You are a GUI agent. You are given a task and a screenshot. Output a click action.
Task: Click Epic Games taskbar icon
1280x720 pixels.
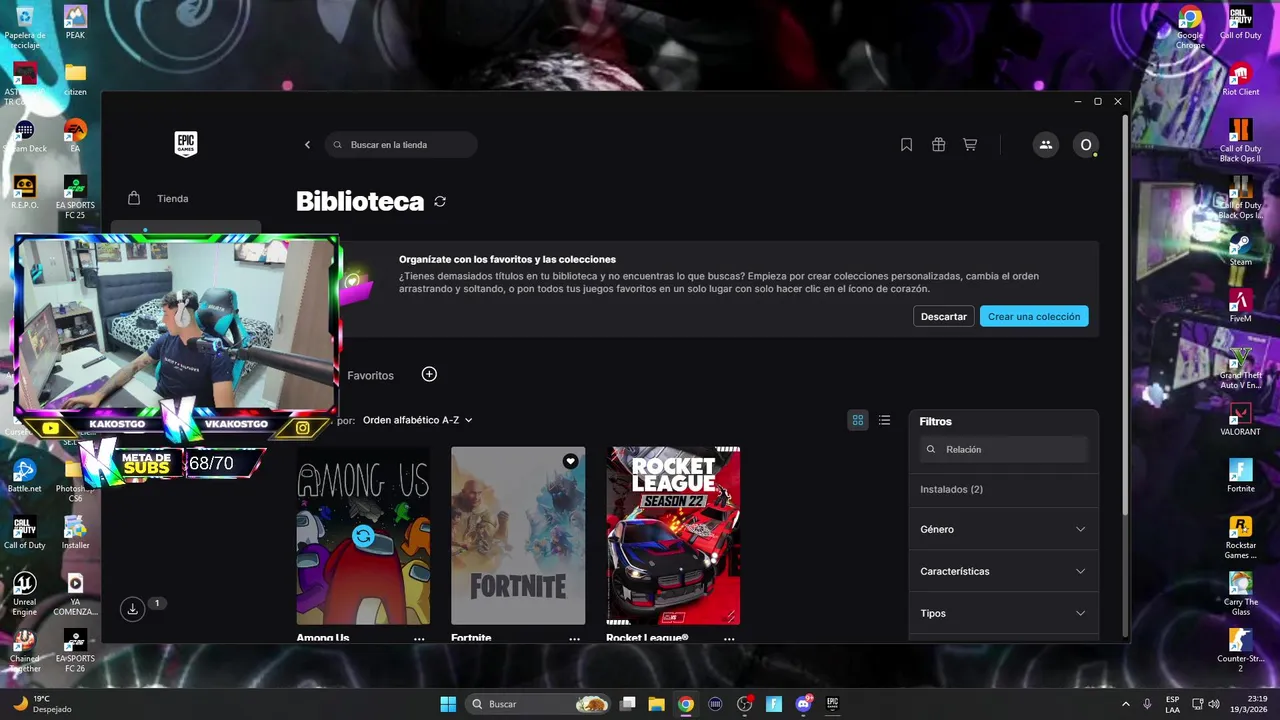(x=832, y=703)
